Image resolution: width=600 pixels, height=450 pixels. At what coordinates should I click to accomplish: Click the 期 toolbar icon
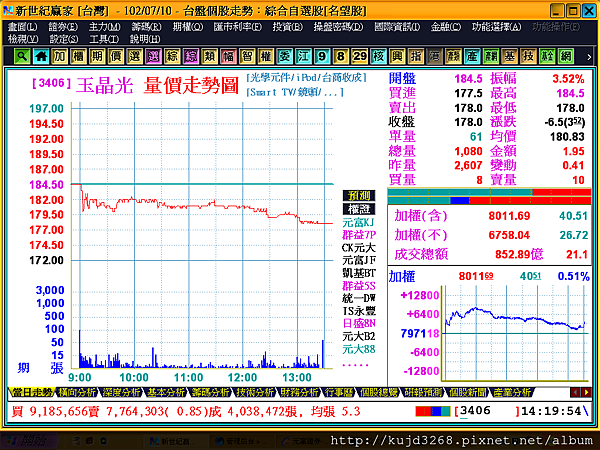tap(97, 57)
